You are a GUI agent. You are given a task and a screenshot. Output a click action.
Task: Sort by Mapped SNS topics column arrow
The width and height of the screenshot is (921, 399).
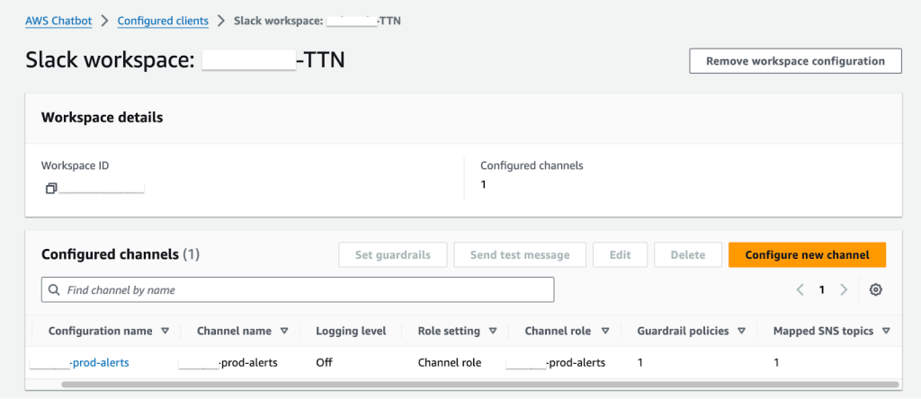point(886,331)
